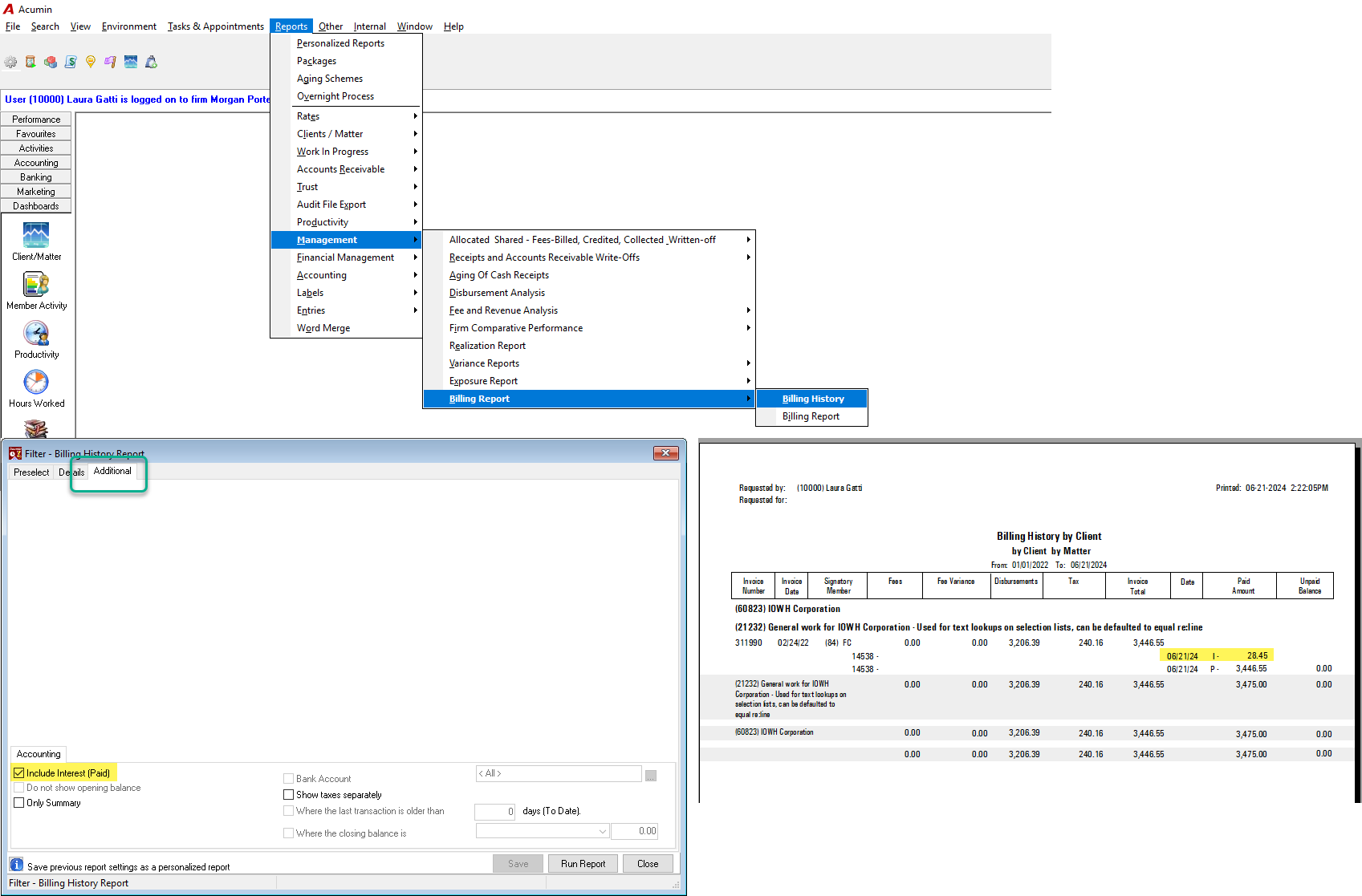Tick the closing balance is checkbox
This screenshot has height=896, width=1362.
click(x=288, y=833)
